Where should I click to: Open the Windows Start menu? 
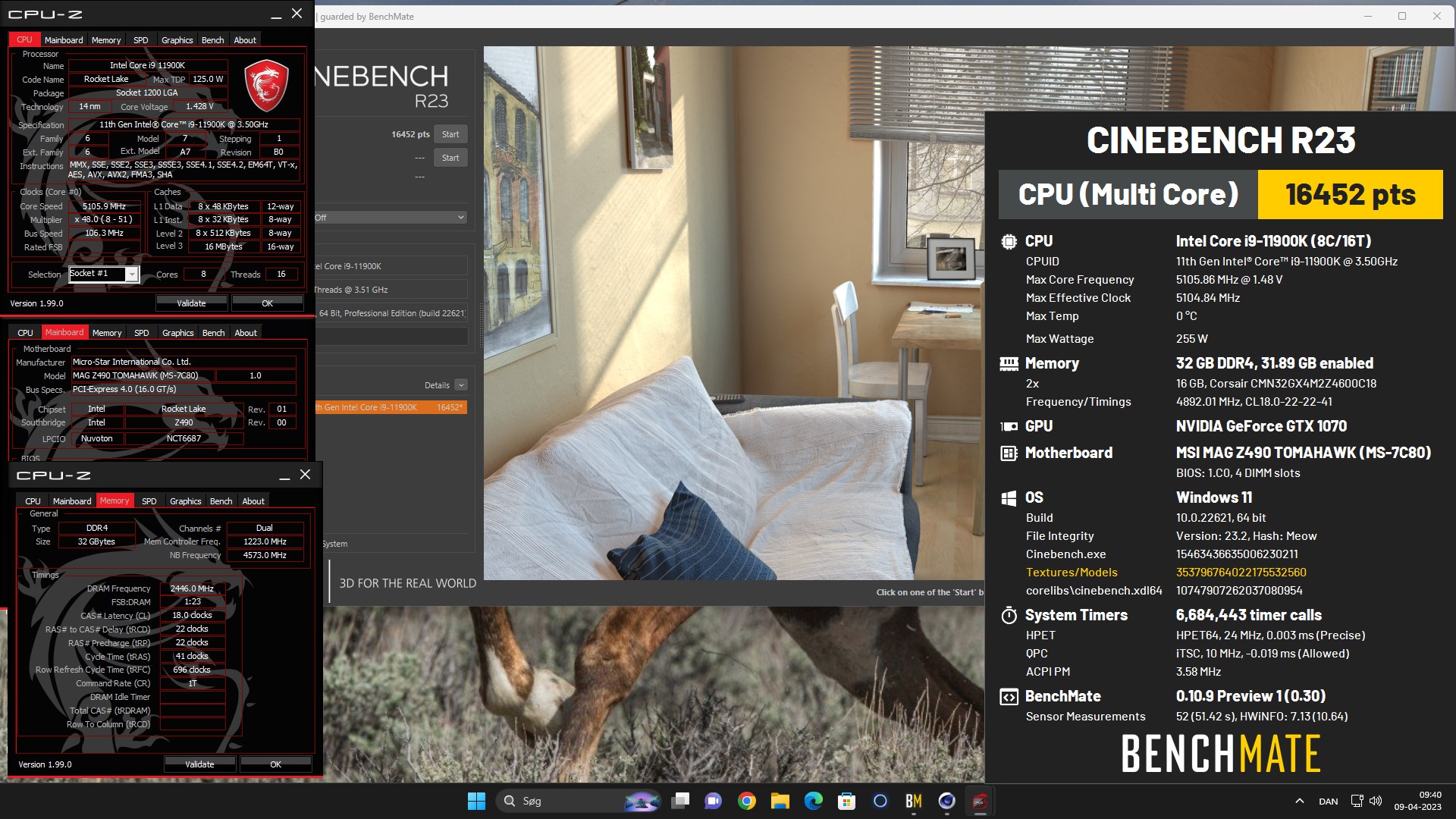[x=476, y=801]
